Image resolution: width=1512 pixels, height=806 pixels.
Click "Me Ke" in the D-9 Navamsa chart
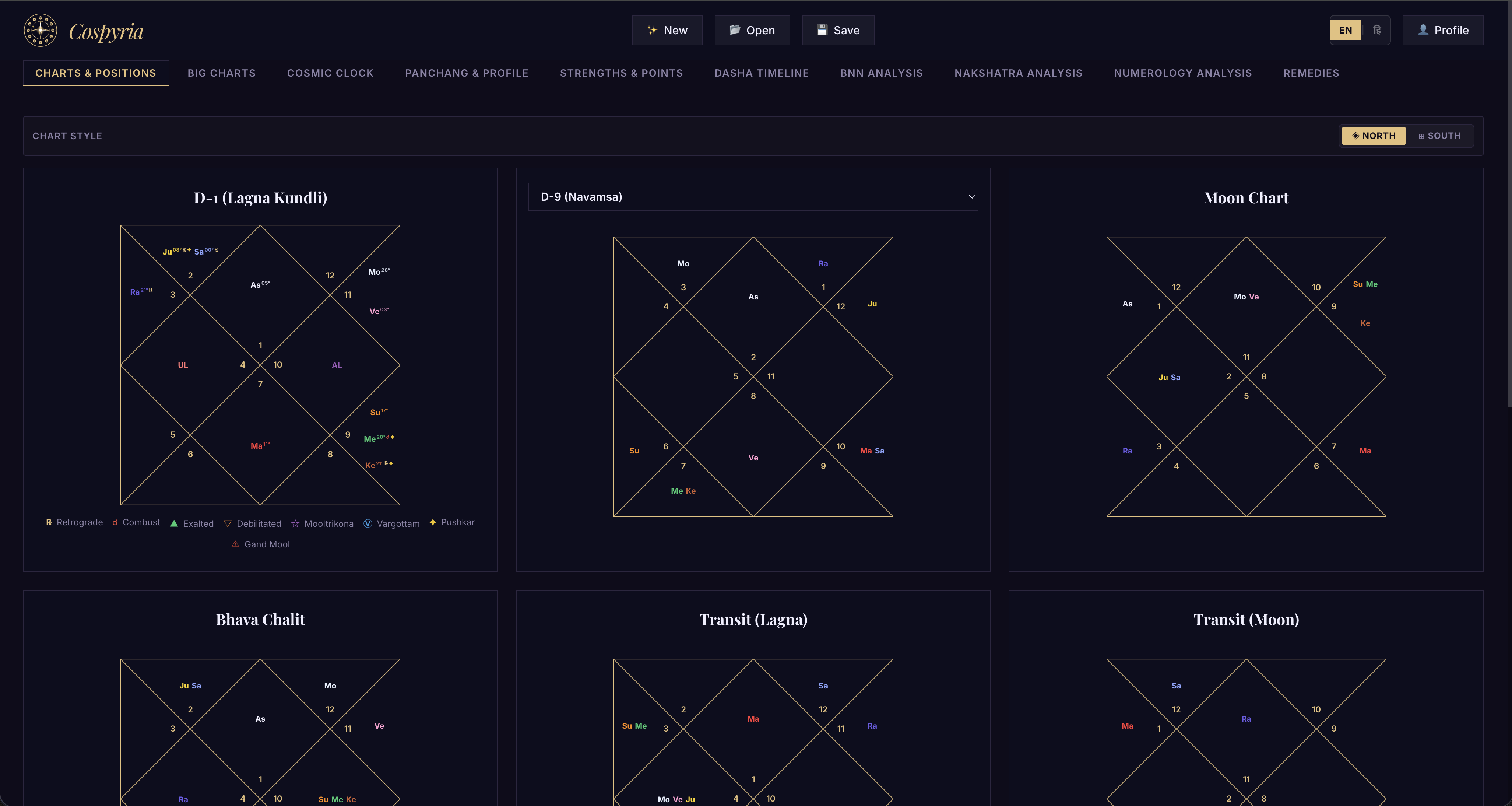(683, 491)
